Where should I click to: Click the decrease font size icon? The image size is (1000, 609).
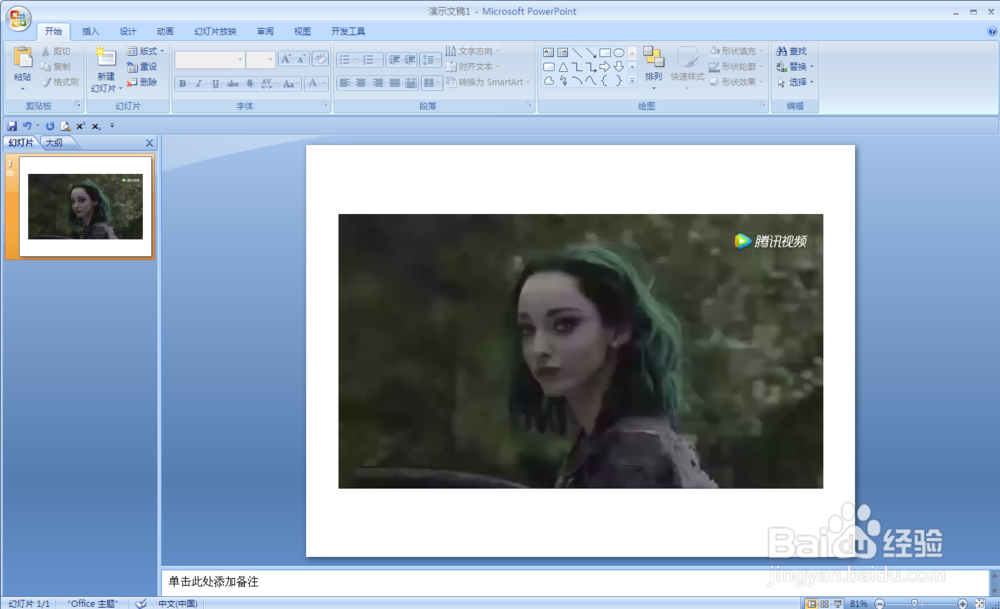302,59
